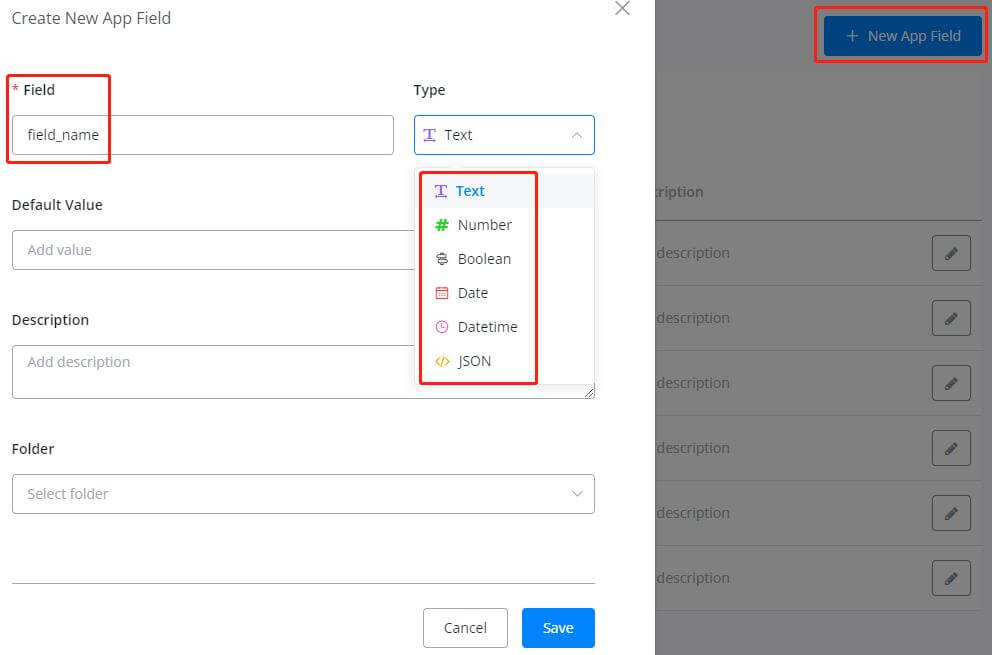This screenshot has width=992, height=655.
Task: Click the pencil edit icon in the last row
Action: tap(951, 578)
